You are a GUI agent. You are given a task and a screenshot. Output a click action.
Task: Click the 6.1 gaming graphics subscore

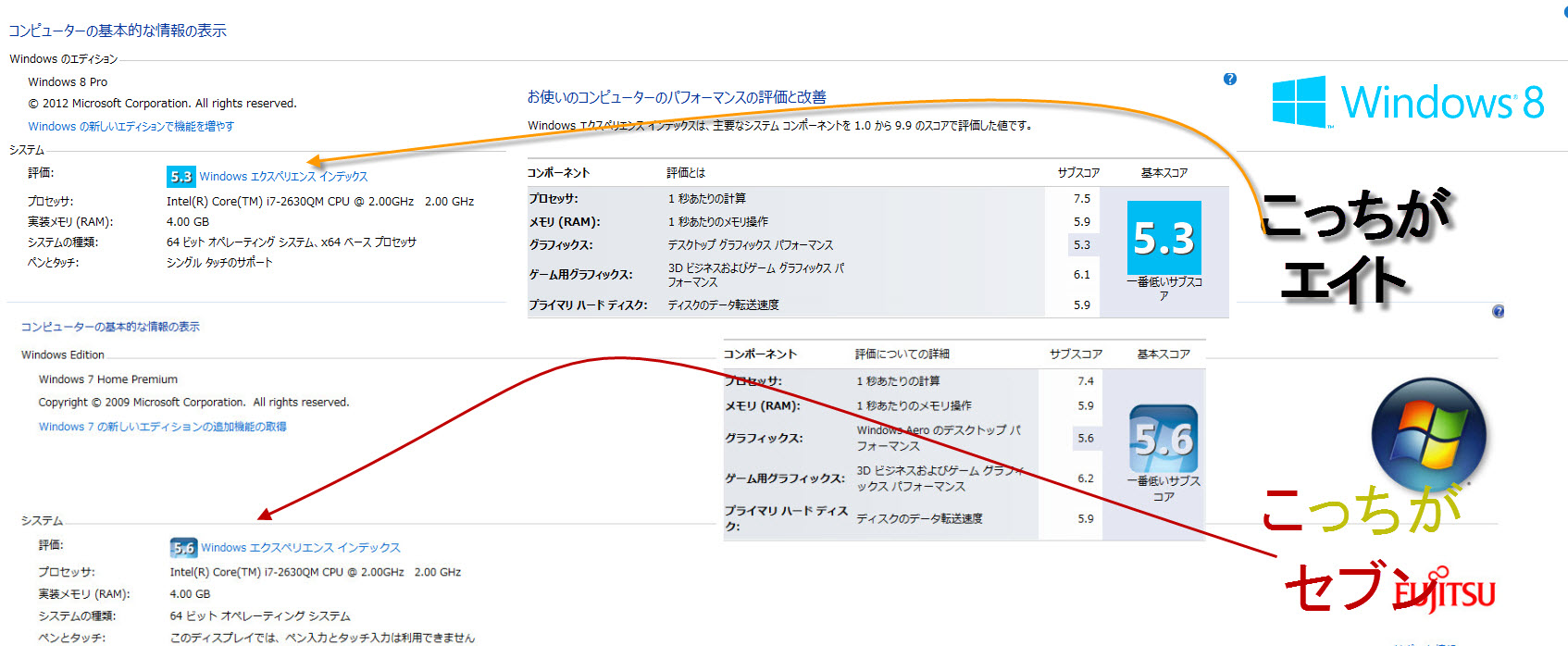pyautogui.click(x=1082, y=275)
